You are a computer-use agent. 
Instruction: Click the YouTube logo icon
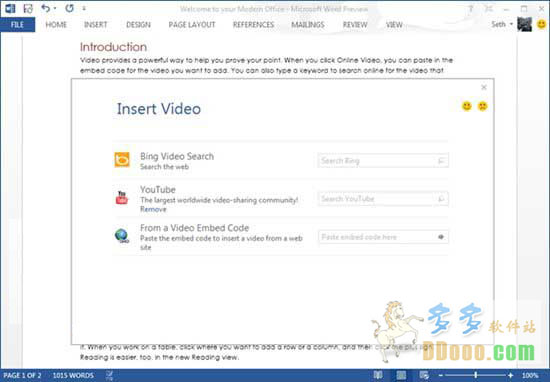pyautogui.click(x=122, y=198)
